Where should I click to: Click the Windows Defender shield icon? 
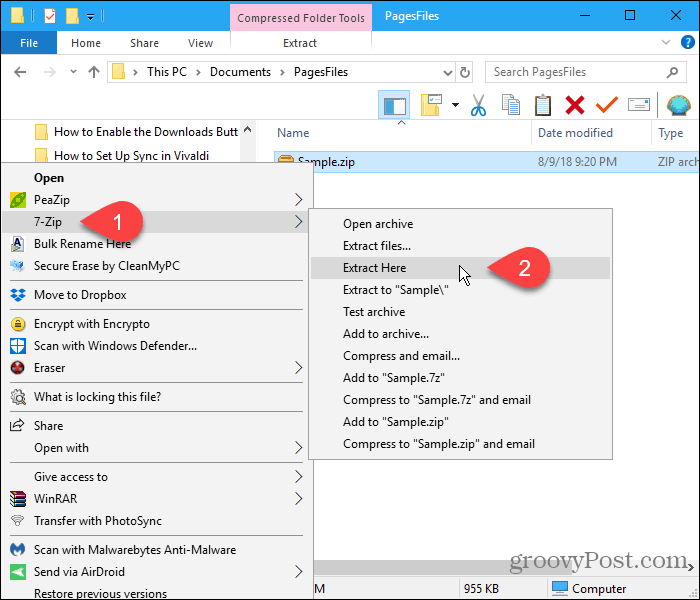point(18,346)
